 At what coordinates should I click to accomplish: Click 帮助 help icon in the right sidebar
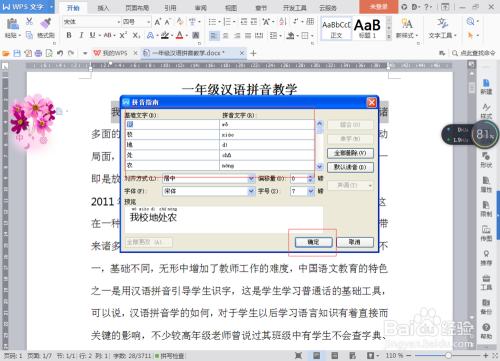[x=486, y=331]
